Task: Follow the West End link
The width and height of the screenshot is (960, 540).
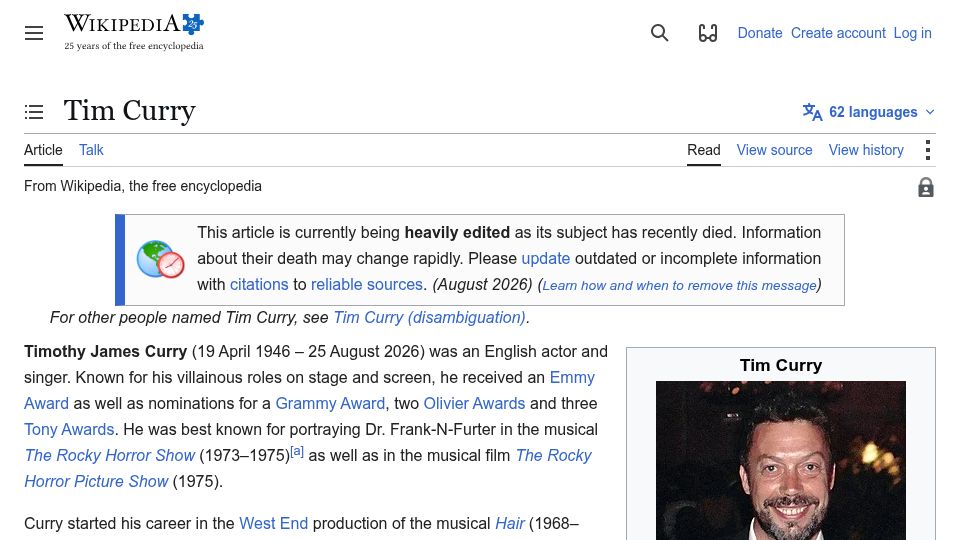Action: coord(273,523)
